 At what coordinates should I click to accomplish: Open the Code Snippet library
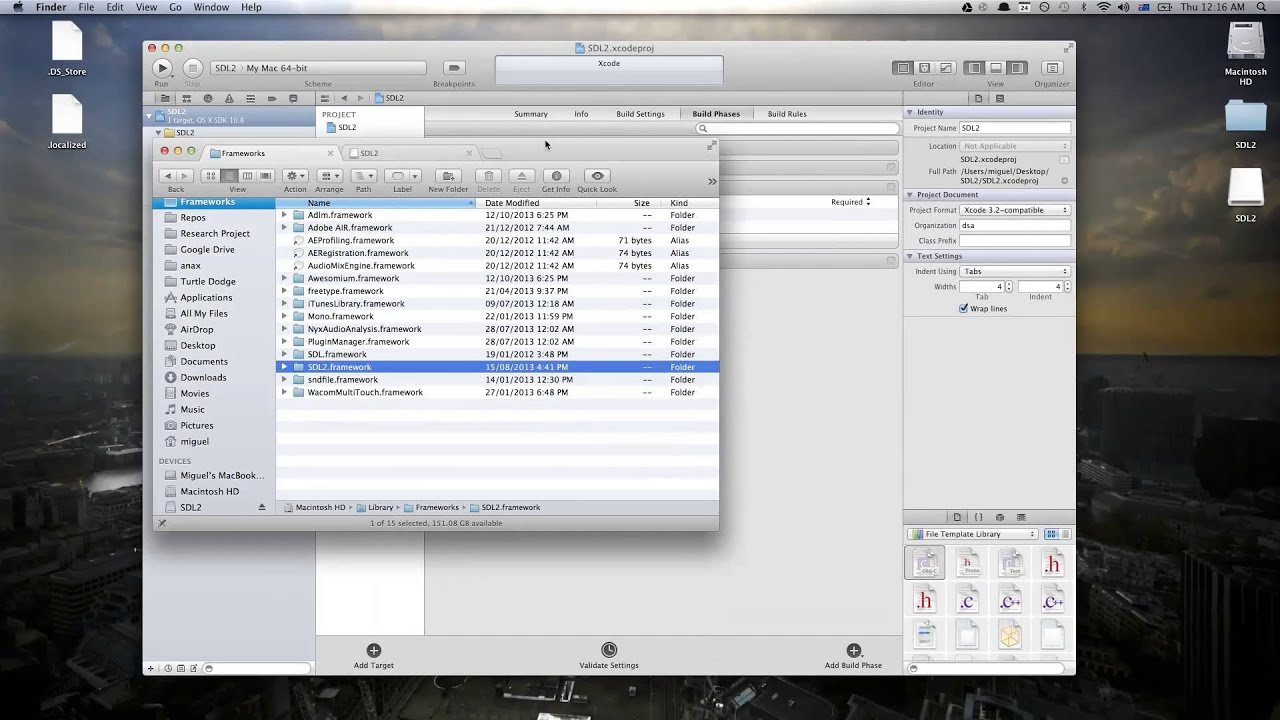pos(978,517)
